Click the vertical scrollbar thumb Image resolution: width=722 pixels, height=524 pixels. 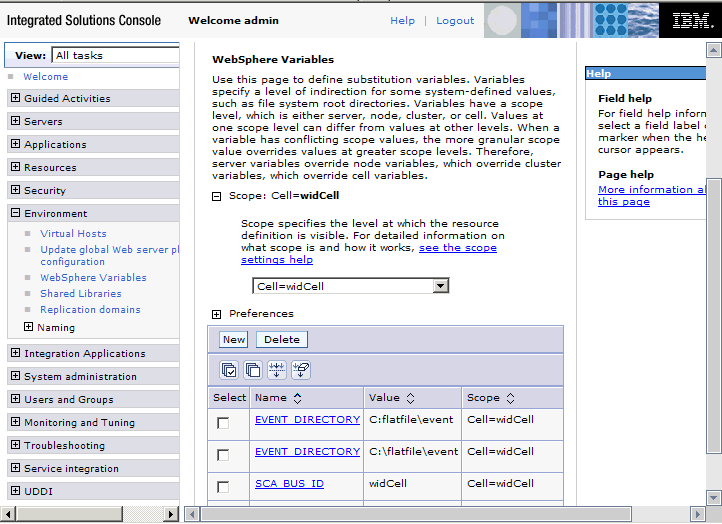click(x=714, y=315)
